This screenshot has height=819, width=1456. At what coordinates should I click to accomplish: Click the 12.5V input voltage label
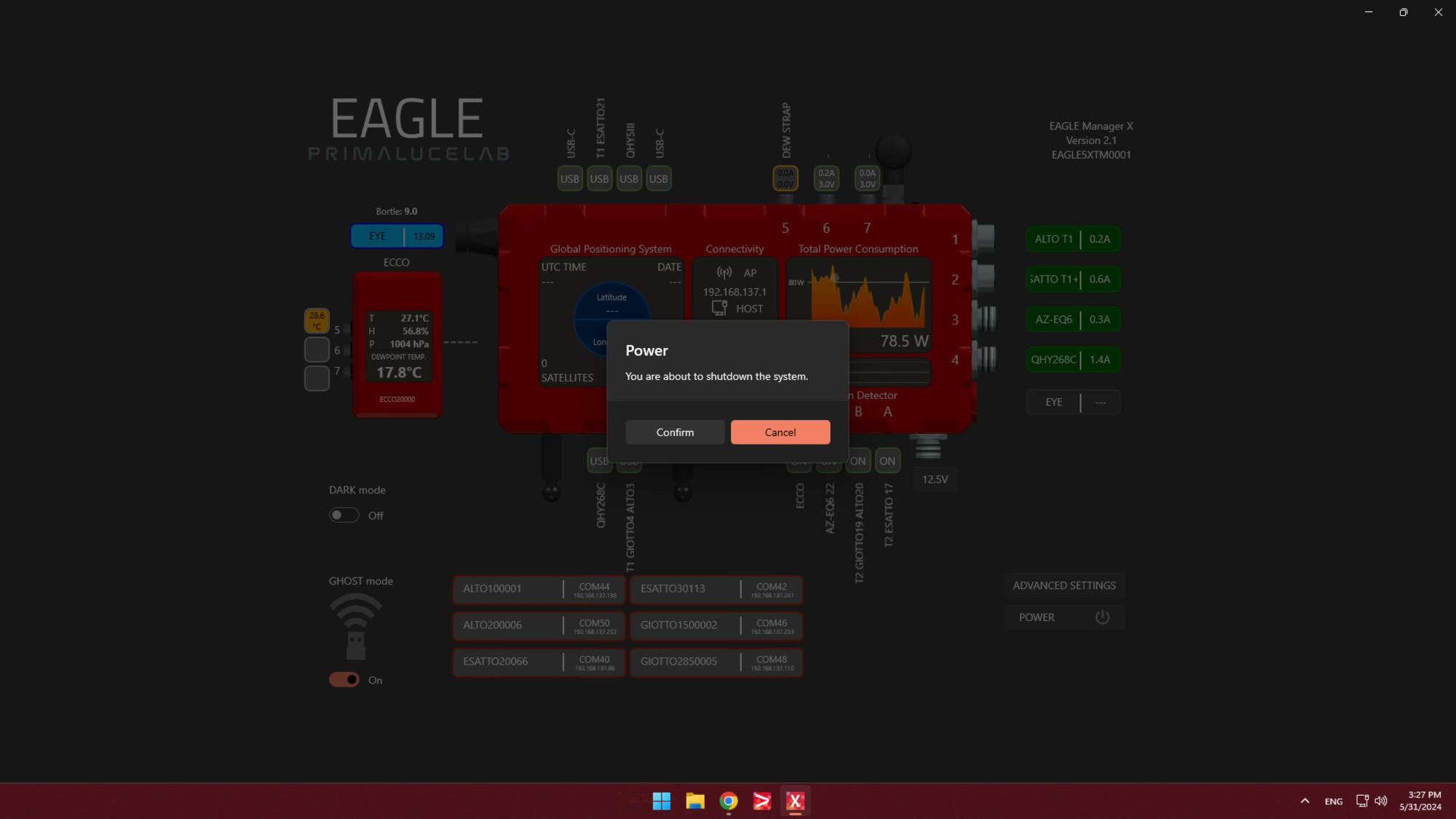tap(935, 479)
